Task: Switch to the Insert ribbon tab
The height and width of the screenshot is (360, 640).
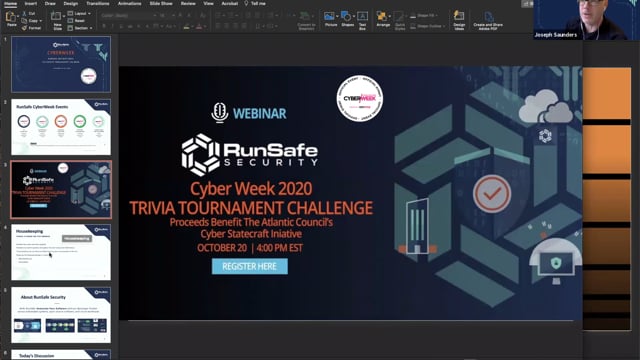Action: click(x=31, y=3)
